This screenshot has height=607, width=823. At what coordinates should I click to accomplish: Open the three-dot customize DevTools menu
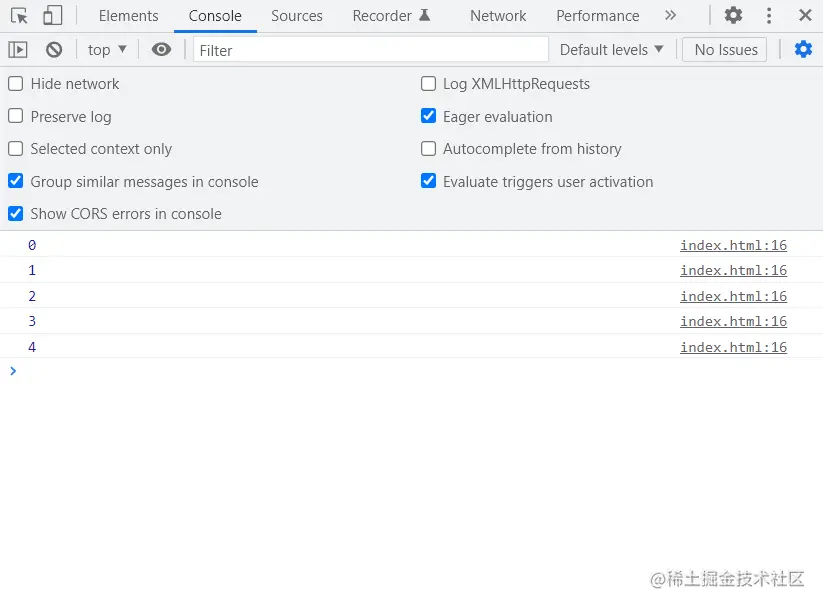tap(769, 16)
